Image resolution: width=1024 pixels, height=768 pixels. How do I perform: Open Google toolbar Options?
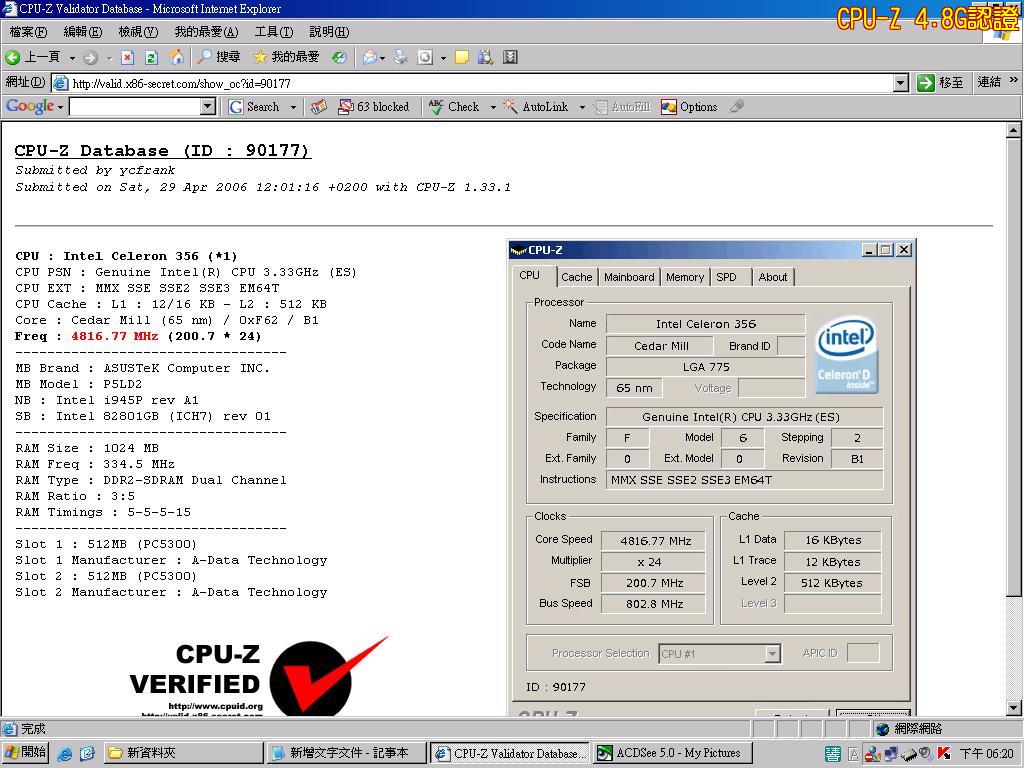tap(689, 106)
